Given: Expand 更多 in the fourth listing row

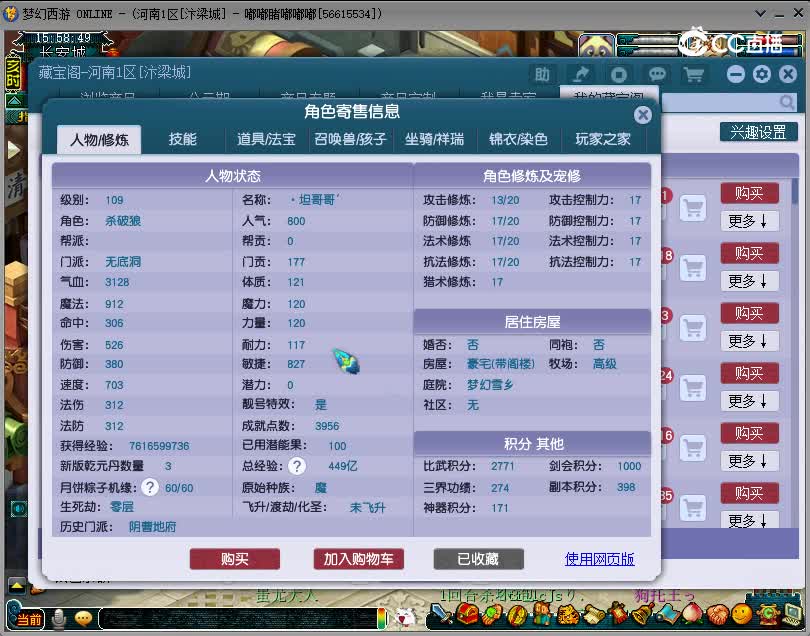Looking at the screenshot, I should [749, 401].
